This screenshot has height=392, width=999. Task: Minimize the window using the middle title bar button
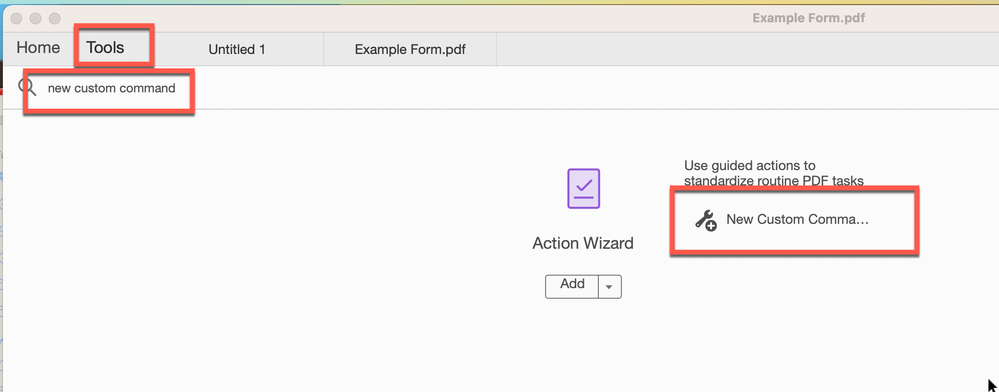[x=36, y=18]
